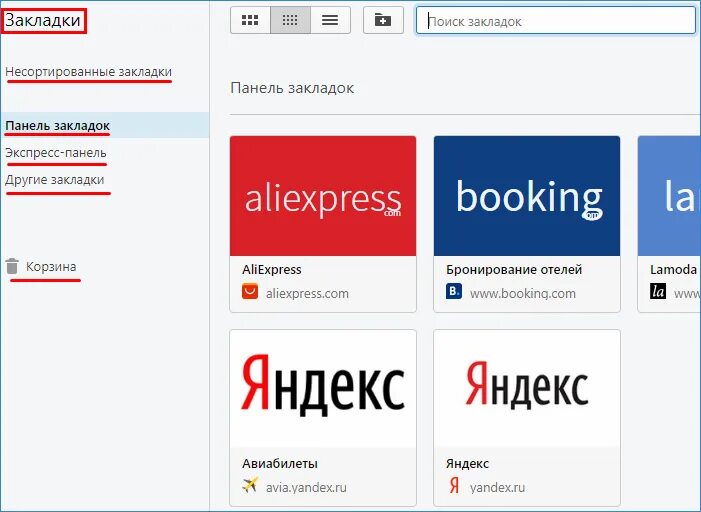
Task: Click the Lamoda favicon
Action: tap(658, 291)
